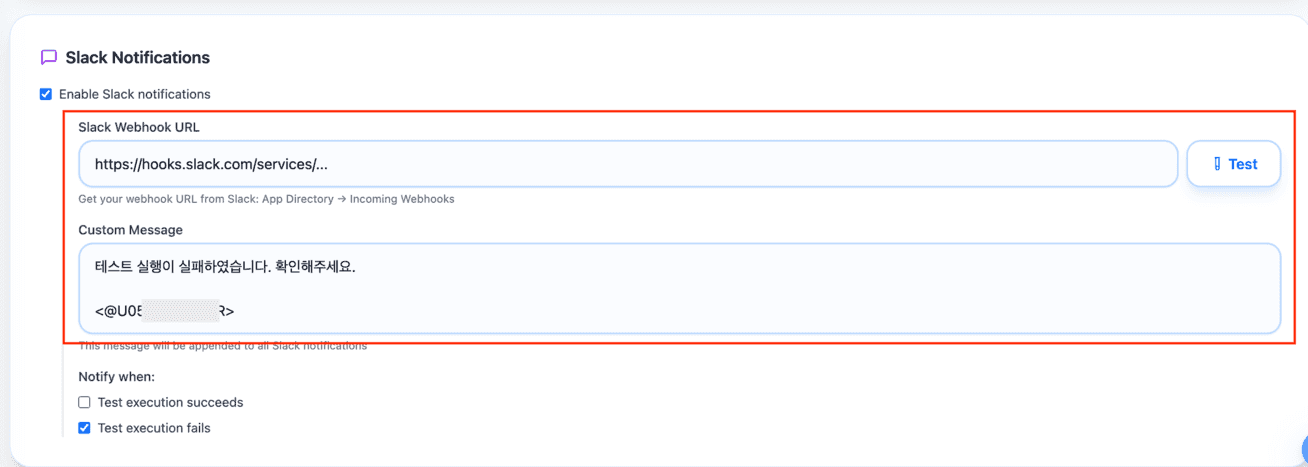
Task: Click the 'Test execution succeeds' label
Action: [170, 402]
